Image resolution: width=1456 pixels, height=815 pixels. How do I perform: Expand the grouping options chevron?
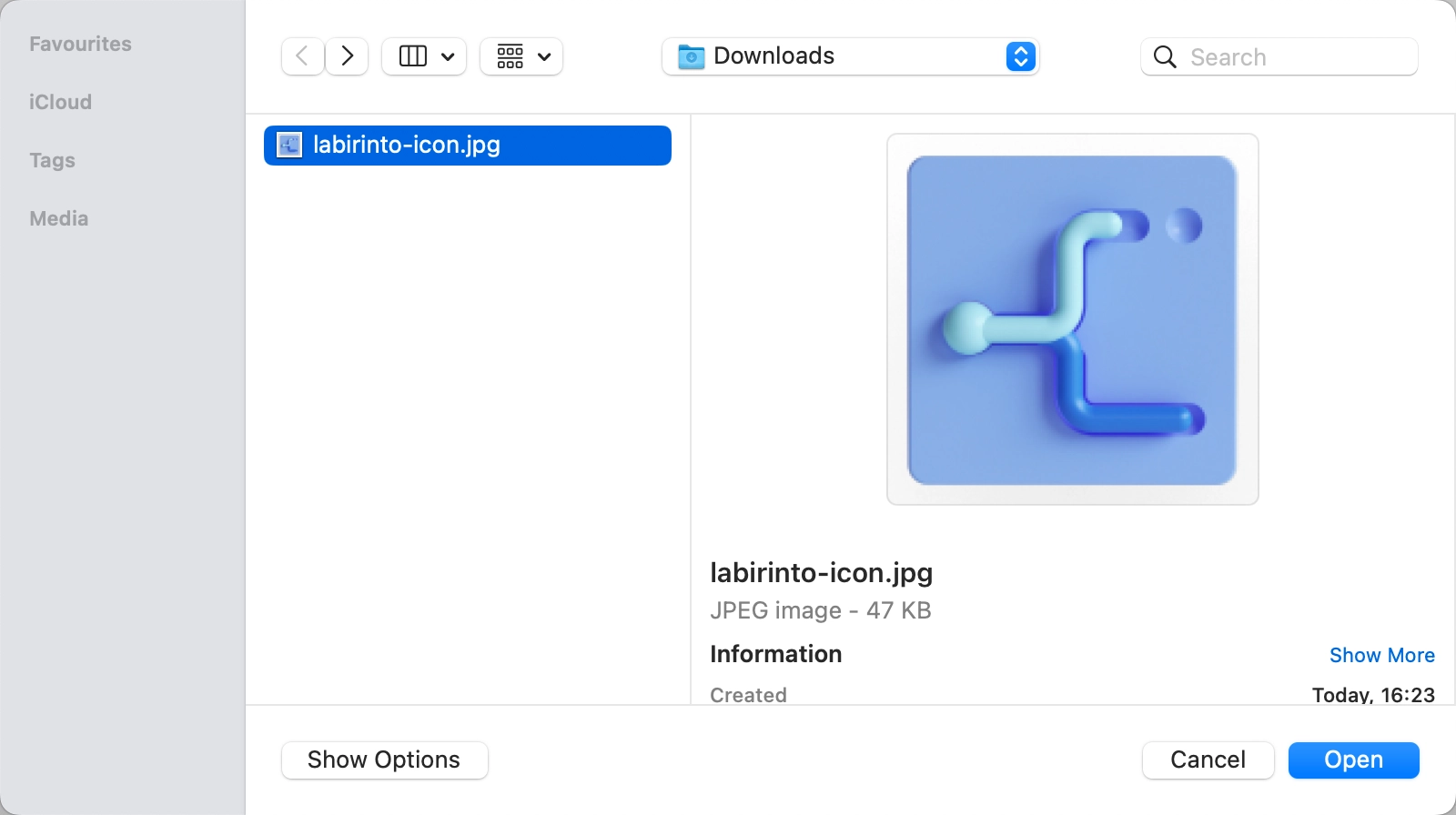[x=544, y=56]
